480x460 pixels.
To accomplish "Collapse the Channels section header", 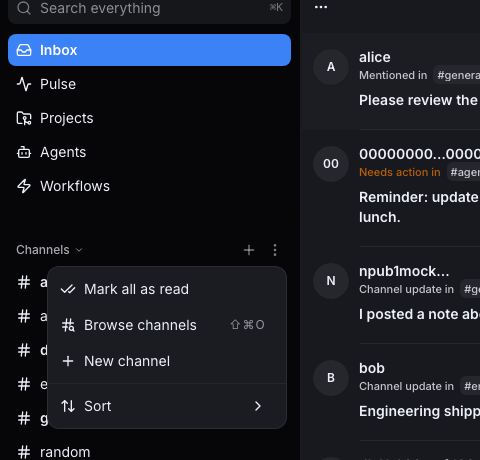I will [x=49, y=250].
